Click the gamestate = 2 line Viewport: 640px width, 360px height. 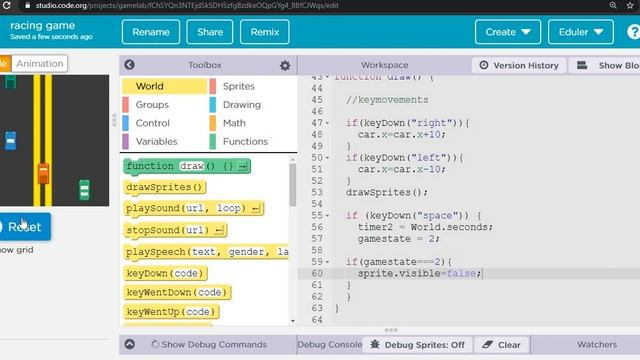(398, 239)
